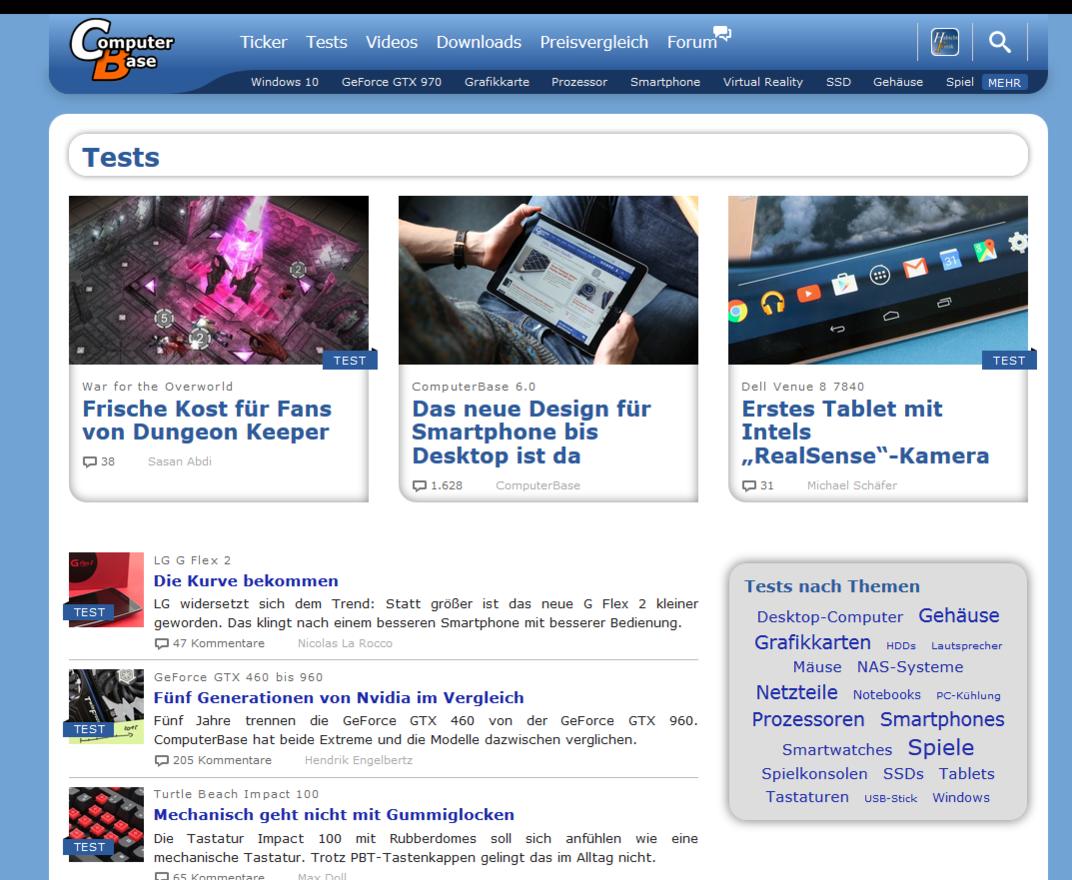Open the Ticker menu item
1072x880 pixels.
[263, 42]
